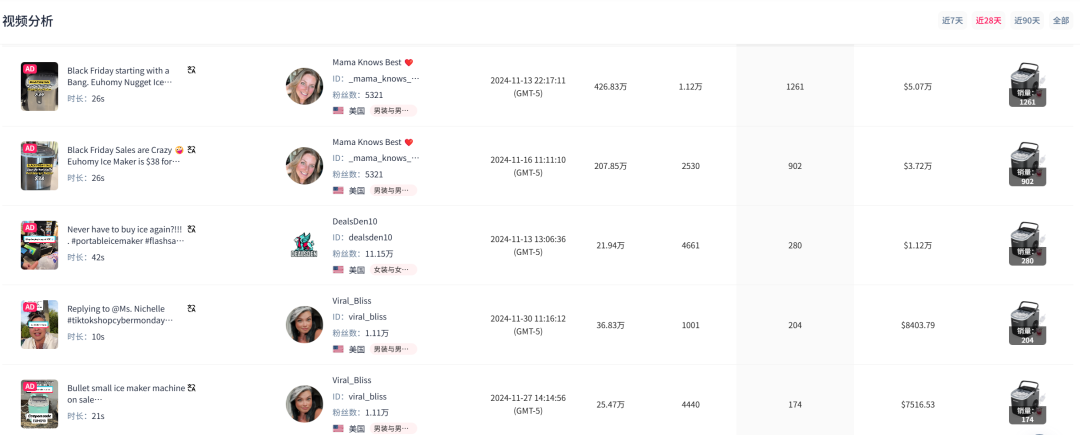Viewport: 1080px width, 435px height.
Task: Show data for 近90天
Action: pyautogui.click(x=1026, y=20)
